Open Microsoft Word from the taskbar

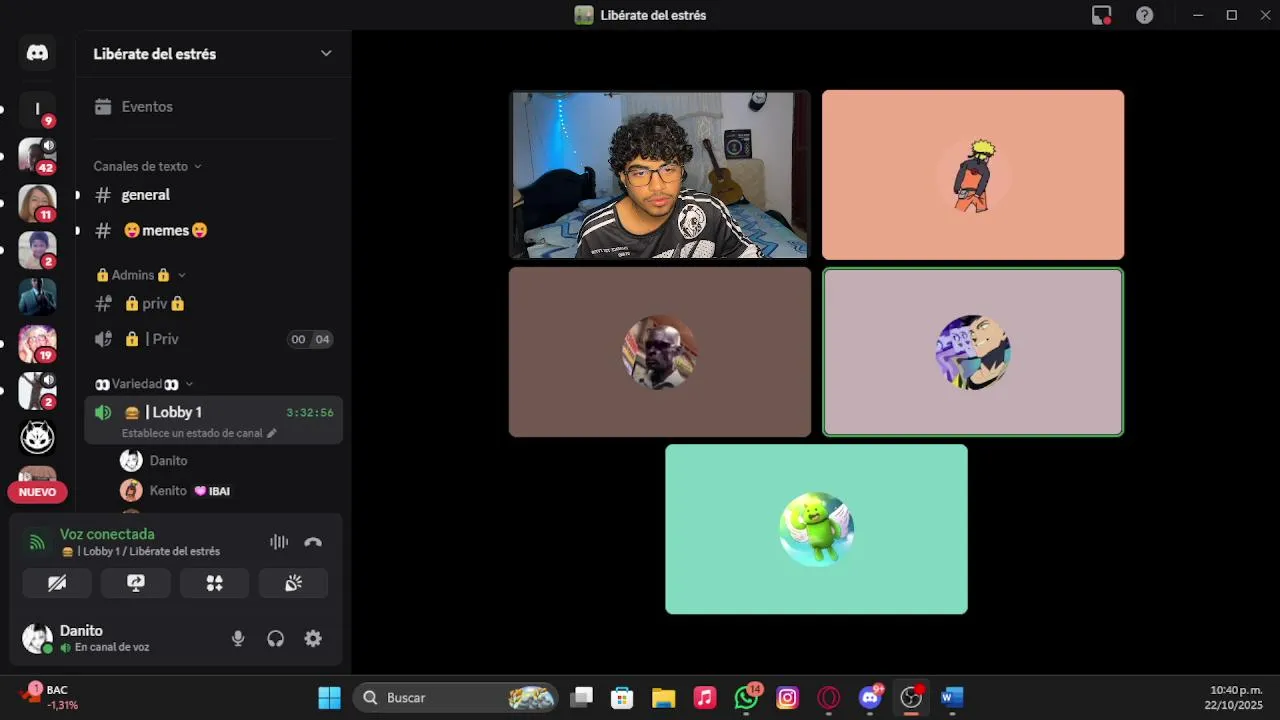point(952,698)
